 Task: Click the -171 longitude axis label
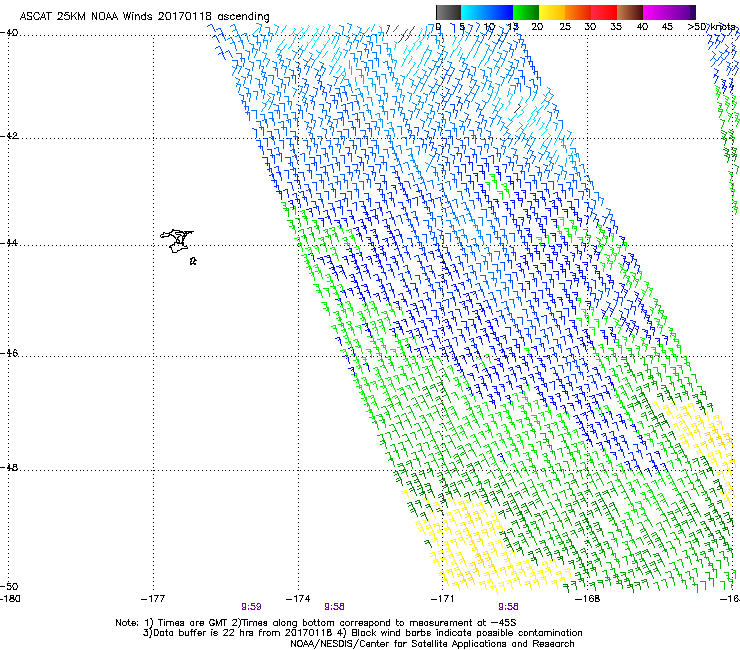tap(443, 599)
